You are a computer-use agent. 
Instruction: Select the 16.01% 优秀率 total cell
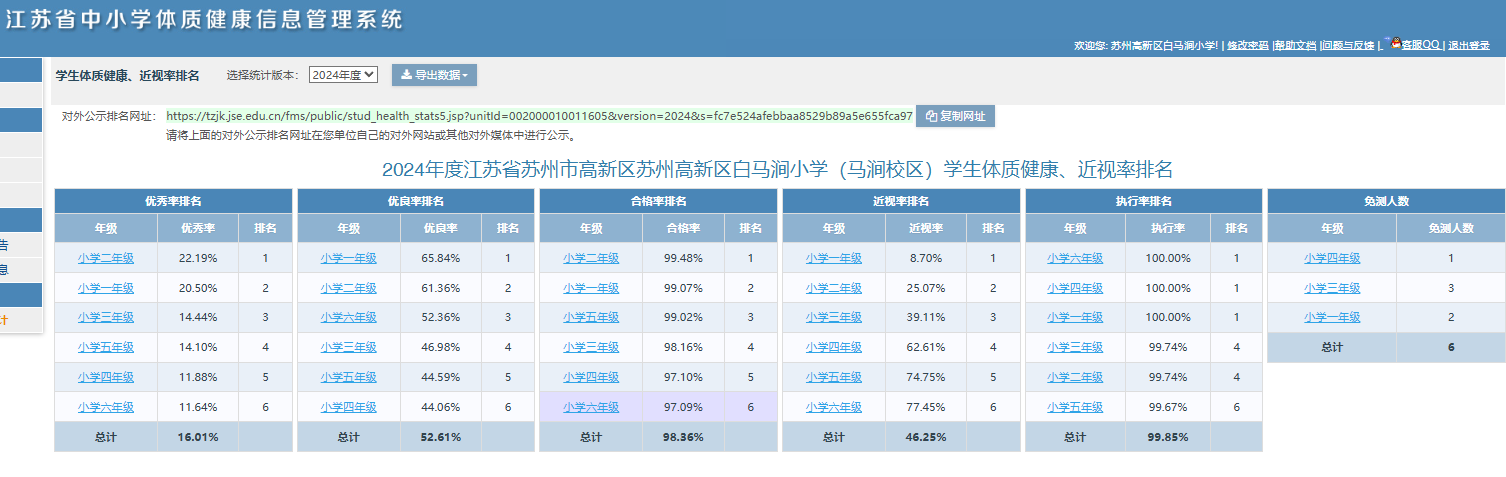[x=198, y=436]
